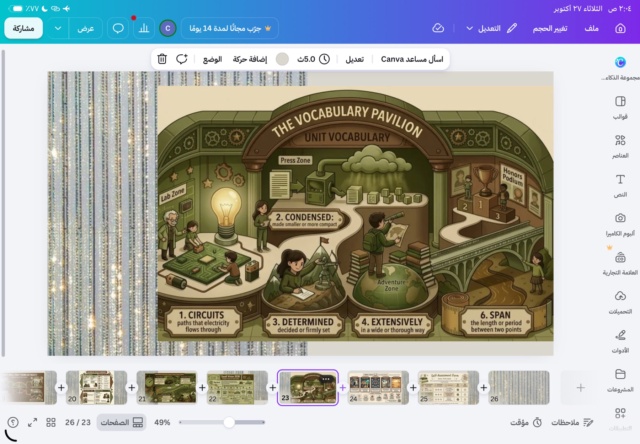
Task: Add page between thumbnails 25 and 26
Action: [x=484, y=388]
